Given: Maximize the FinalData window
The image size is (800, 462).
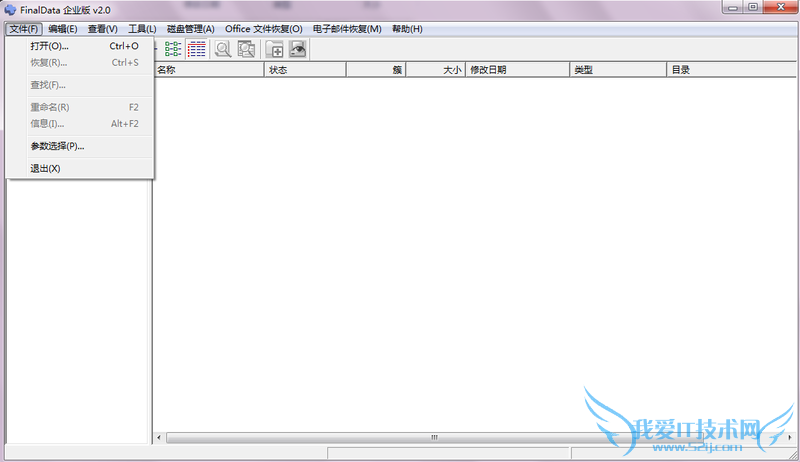Looking at the screenshot, I should (x=753, y=7).
